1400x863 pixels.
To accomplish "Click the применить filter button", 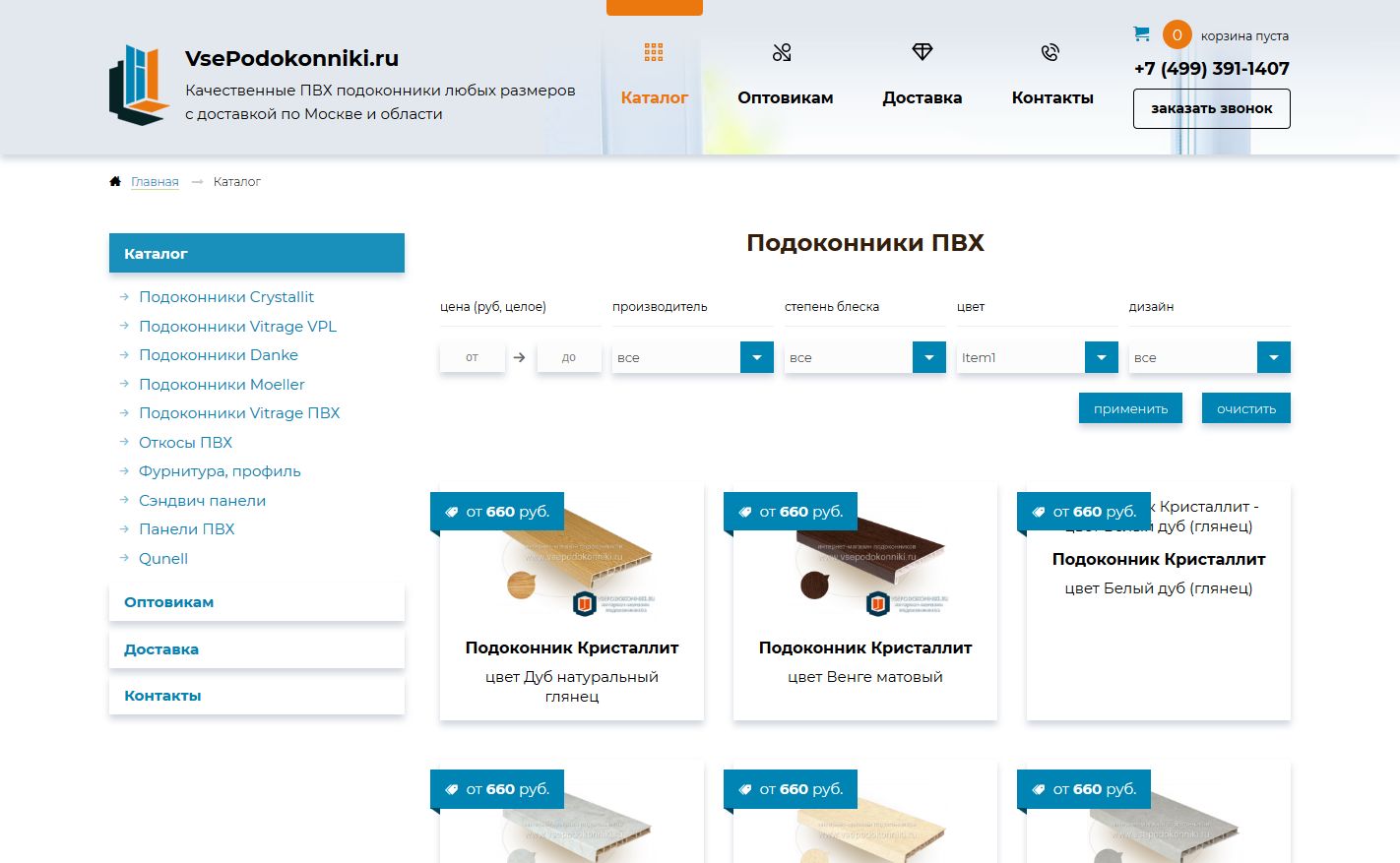I will click(x=1131, y=408).
